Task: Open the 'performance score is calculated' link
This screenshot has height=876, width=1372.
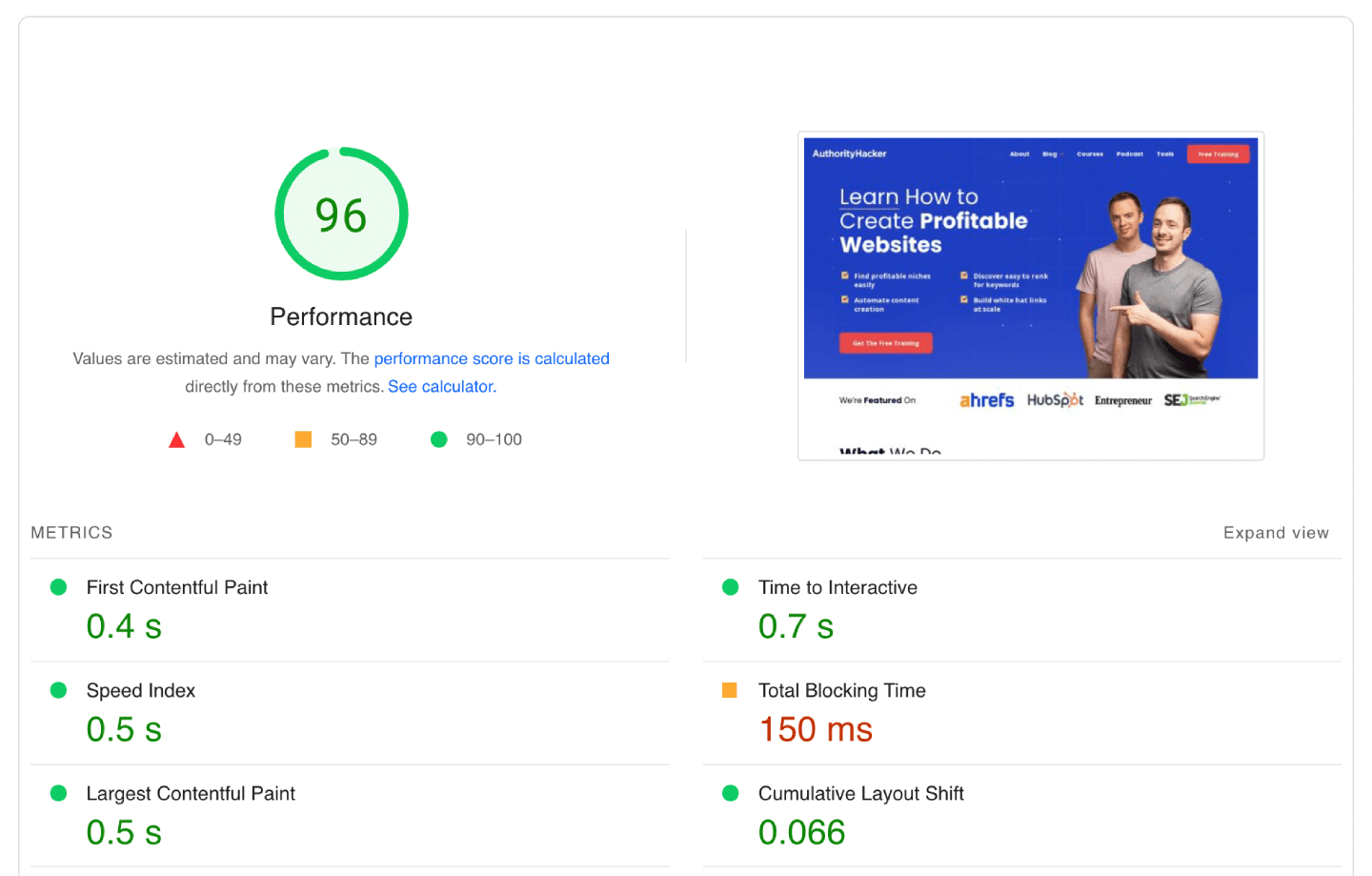Action: 491,358
